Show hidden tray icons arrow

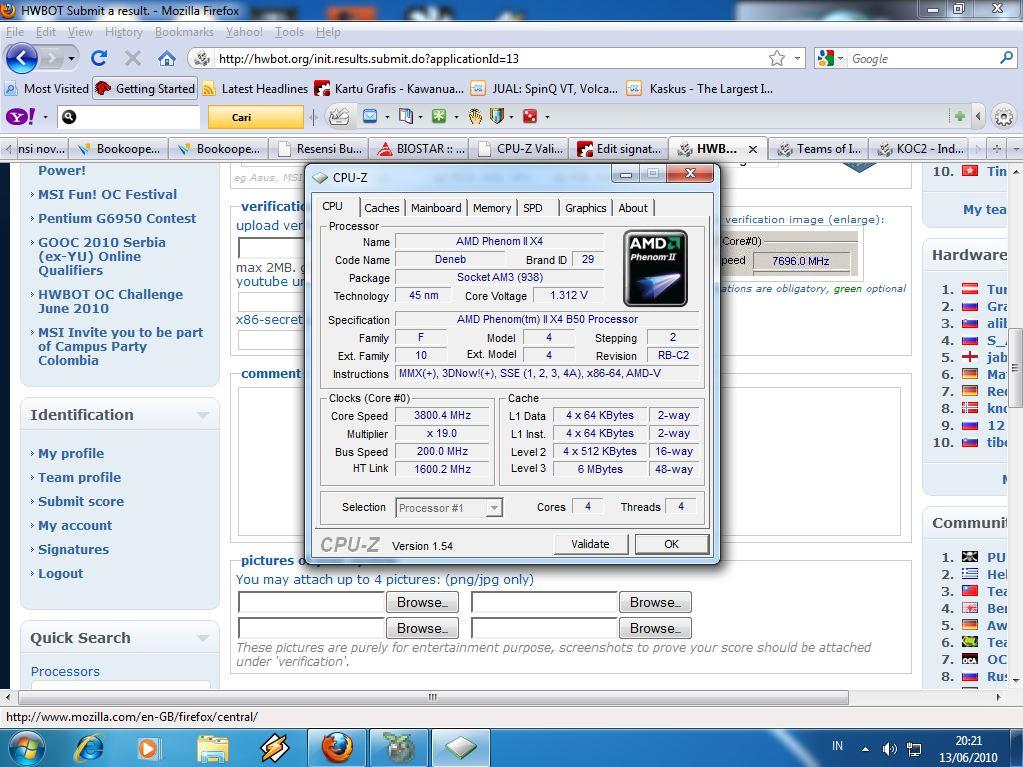pyautogui.click(x=865, y=749)
